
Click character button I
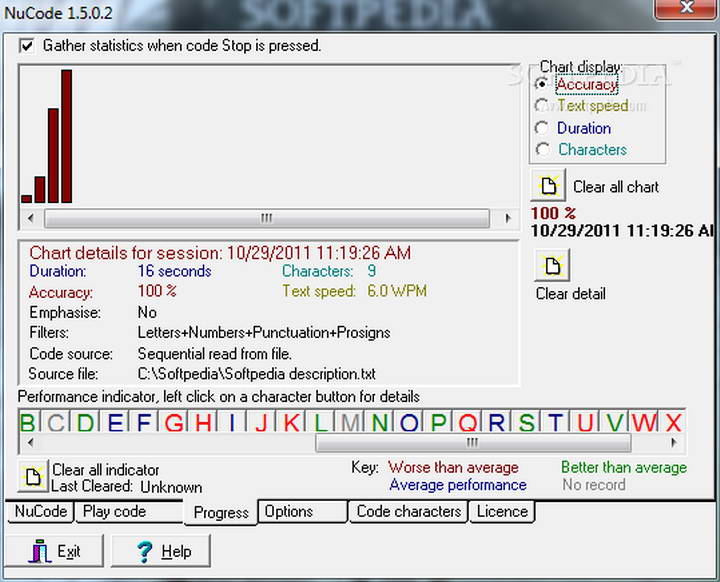tap(232, 421)
